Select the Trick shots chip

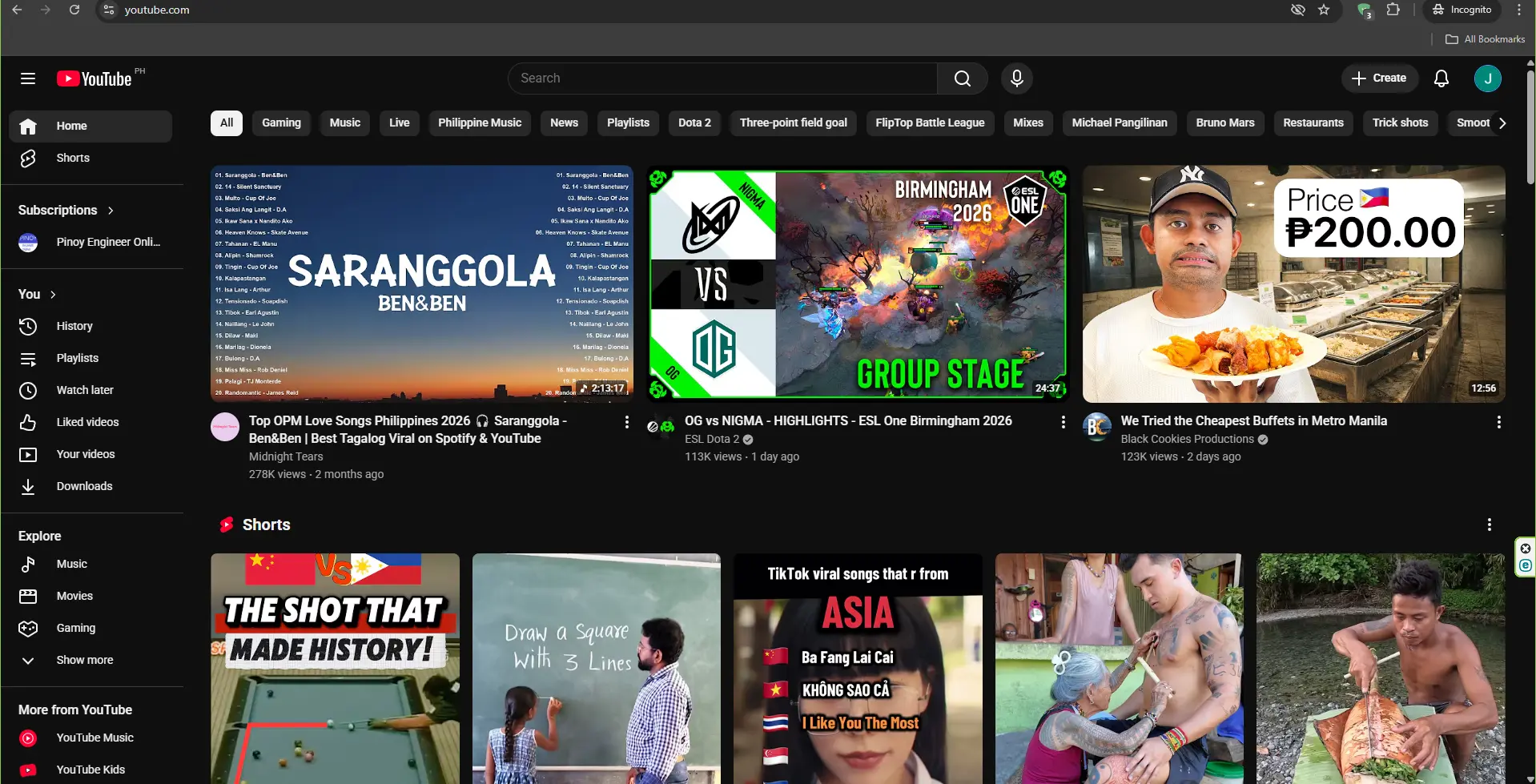tap(1400, 123)
